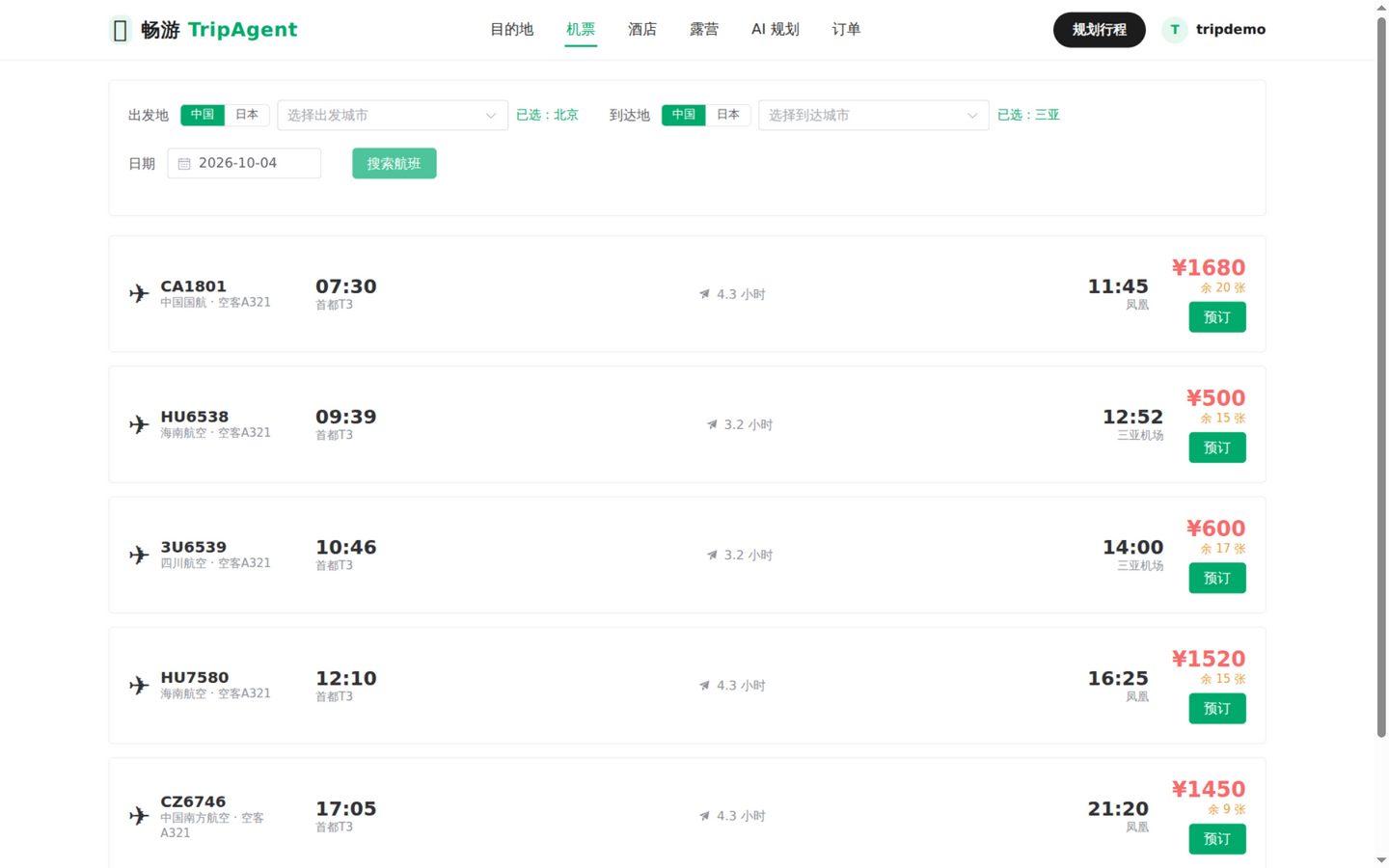Book flight CZ6746 with 预订 button
Screen dimensions: 1389x868
tap(1217, 839)
